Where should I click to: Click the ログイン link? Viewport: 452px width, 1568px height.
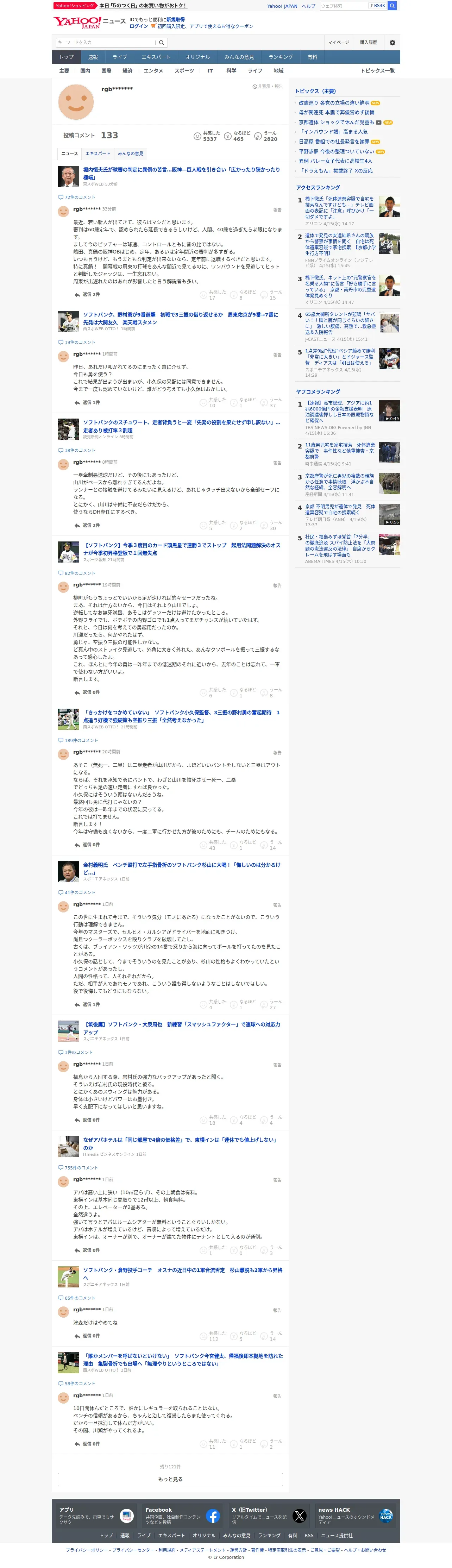point(139,27)
